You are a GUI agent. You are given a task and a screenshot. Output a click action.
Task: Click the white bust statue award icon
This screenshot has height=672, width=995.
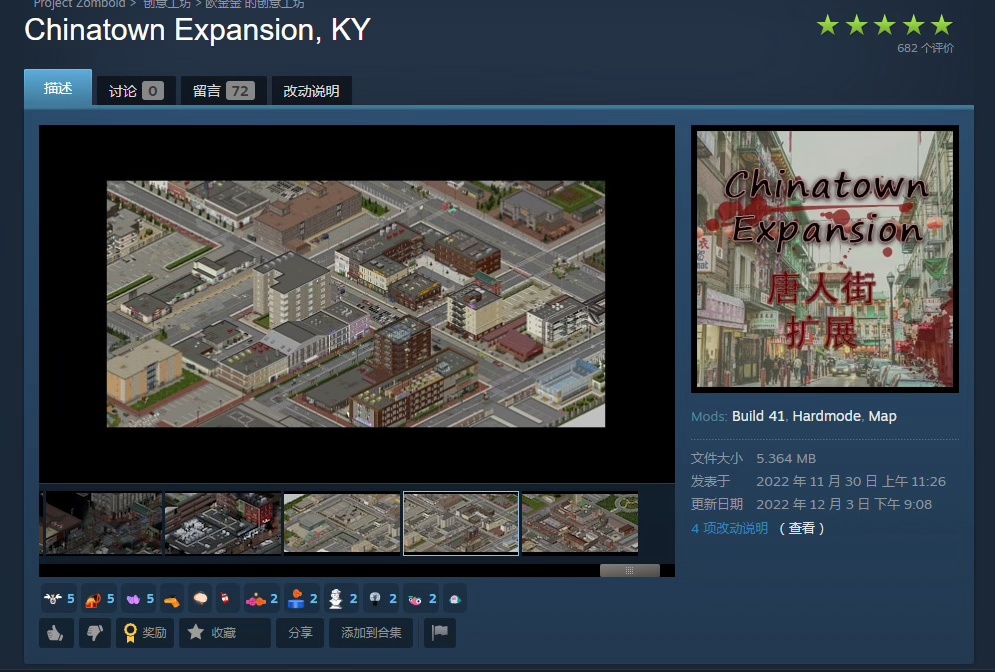342,599
